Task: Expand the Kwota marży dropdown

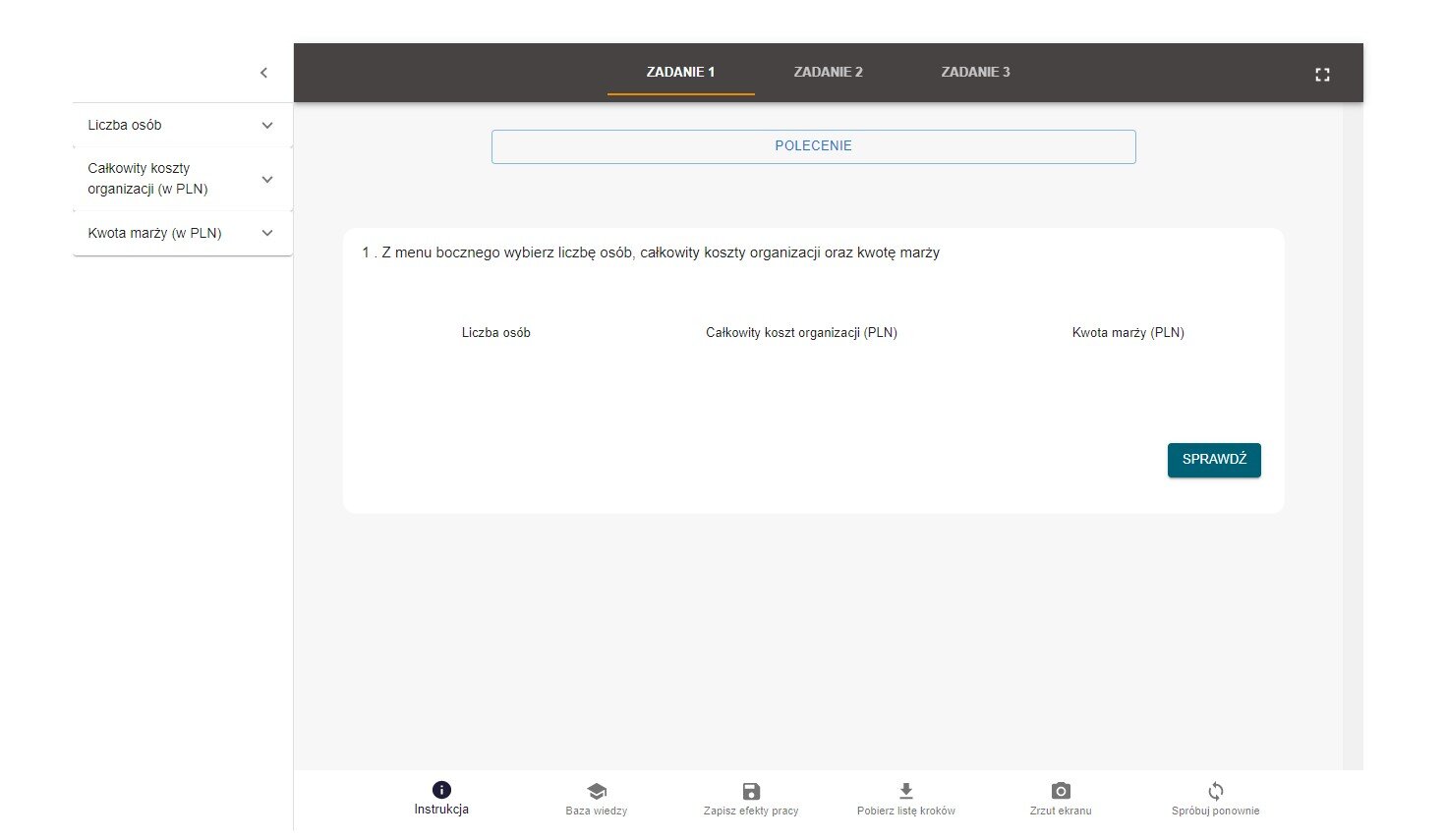Action: click(x=183, y=233)
